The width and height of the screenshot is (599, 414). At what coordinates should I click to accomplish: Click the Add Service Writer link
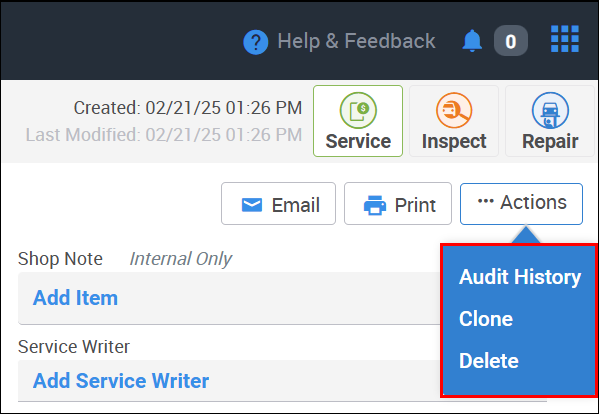pos(121,381)
